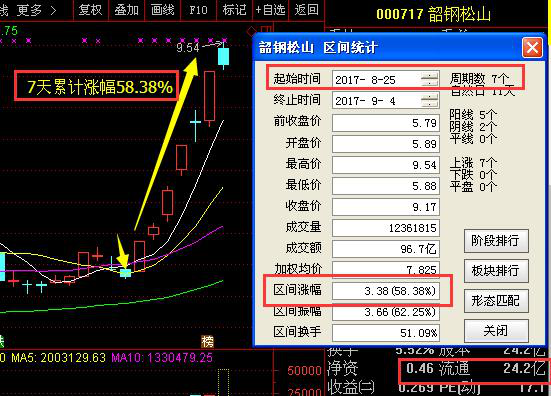Open 阶段排行 ranking
This screenshot has height=396, width=551.
click(496, 241)
